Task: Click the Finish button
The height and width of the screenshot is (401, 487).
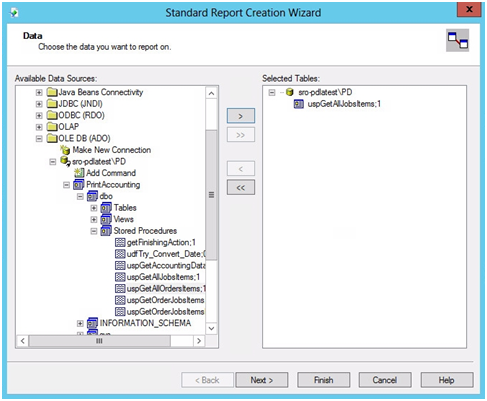Action: 323,380
